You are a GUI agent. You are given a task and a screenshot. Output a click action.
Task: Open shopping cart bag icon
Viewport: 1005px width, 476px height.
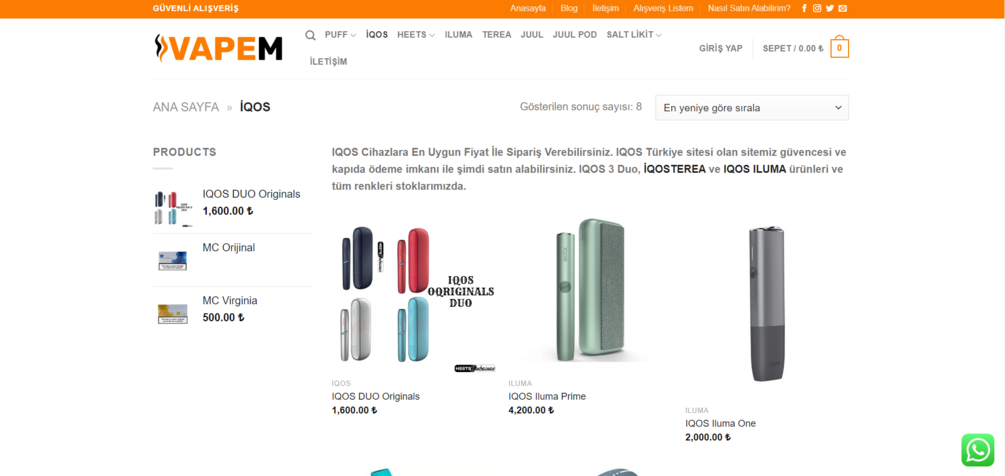tap(840, 47)
